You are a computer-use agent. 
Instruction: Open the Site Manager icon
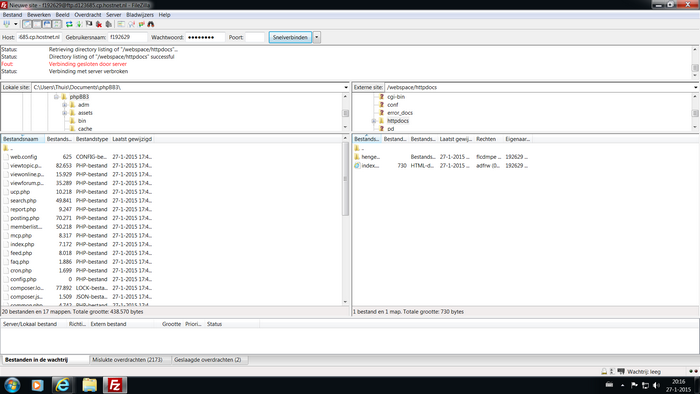coord(7,24)
